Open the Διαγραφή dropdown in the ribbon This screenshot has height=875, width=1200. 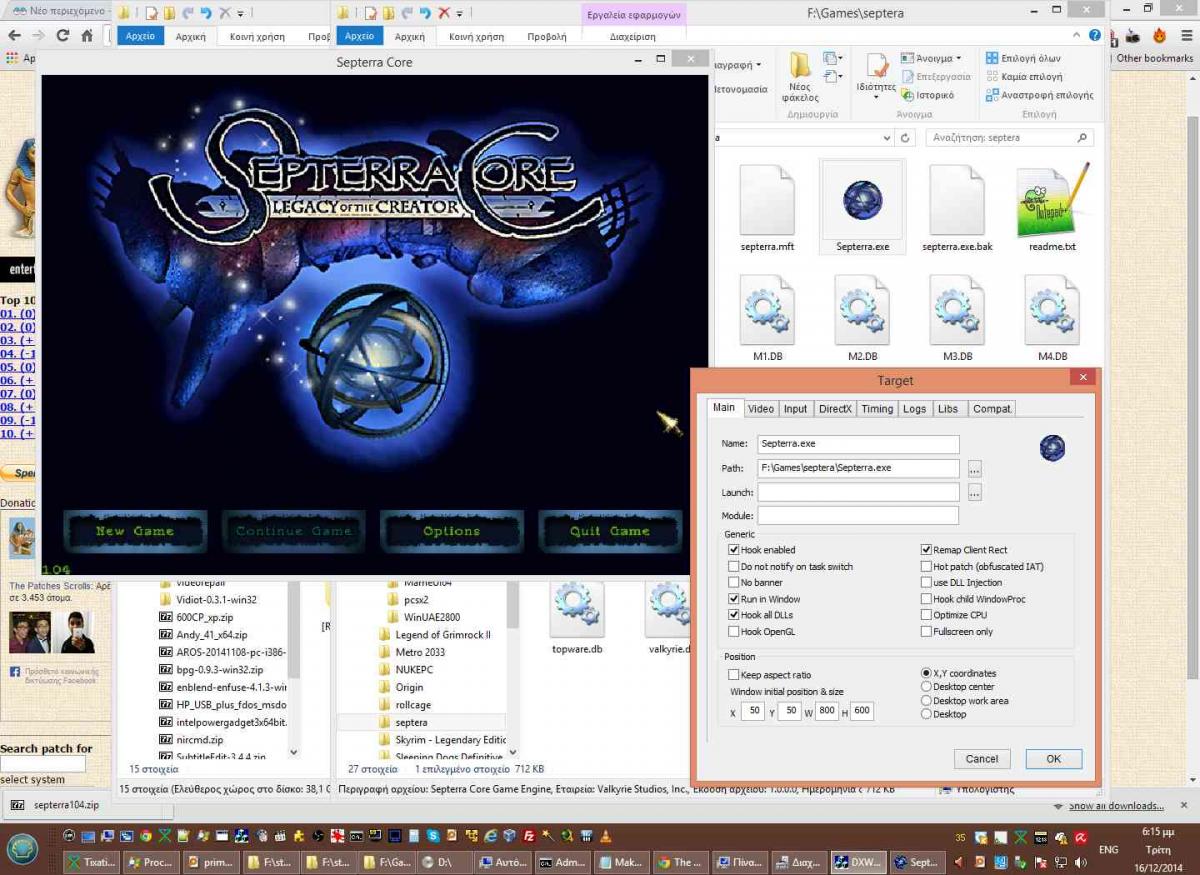point(759,65)
